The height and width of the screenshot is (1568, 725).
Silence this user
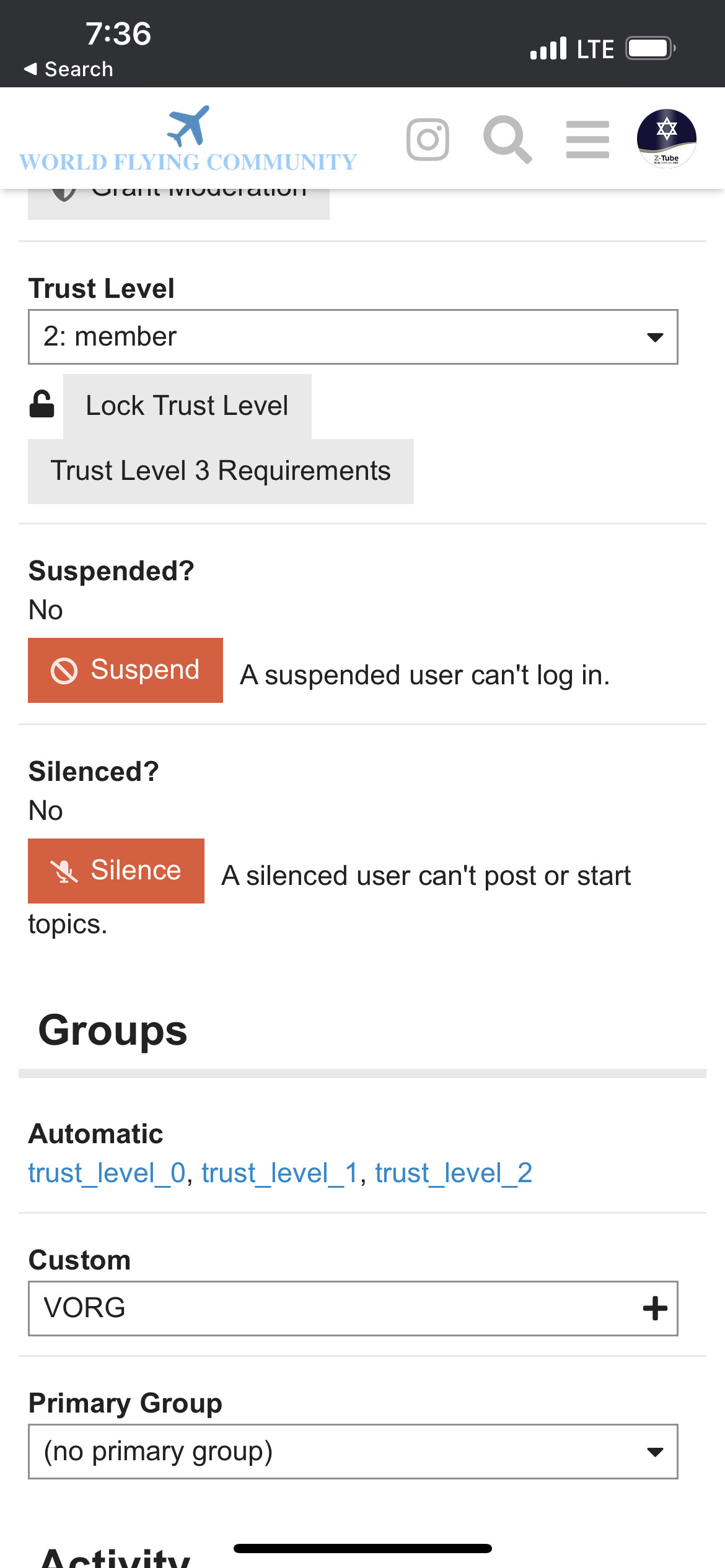click(x=116, y=871)
